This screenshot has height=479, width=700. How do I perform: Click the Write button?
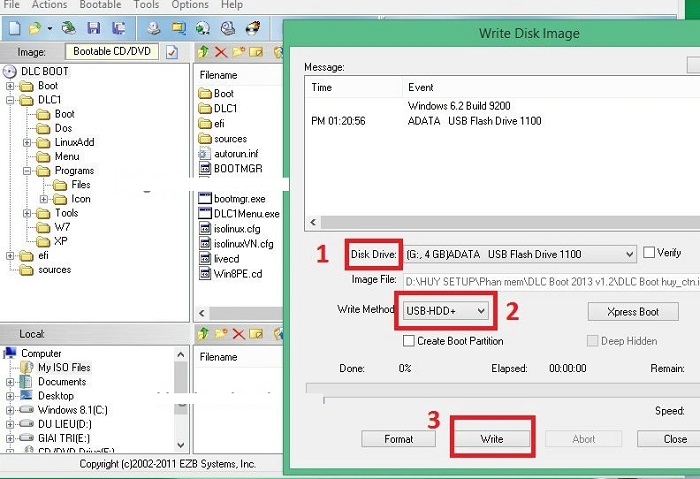tap(491, 439)
